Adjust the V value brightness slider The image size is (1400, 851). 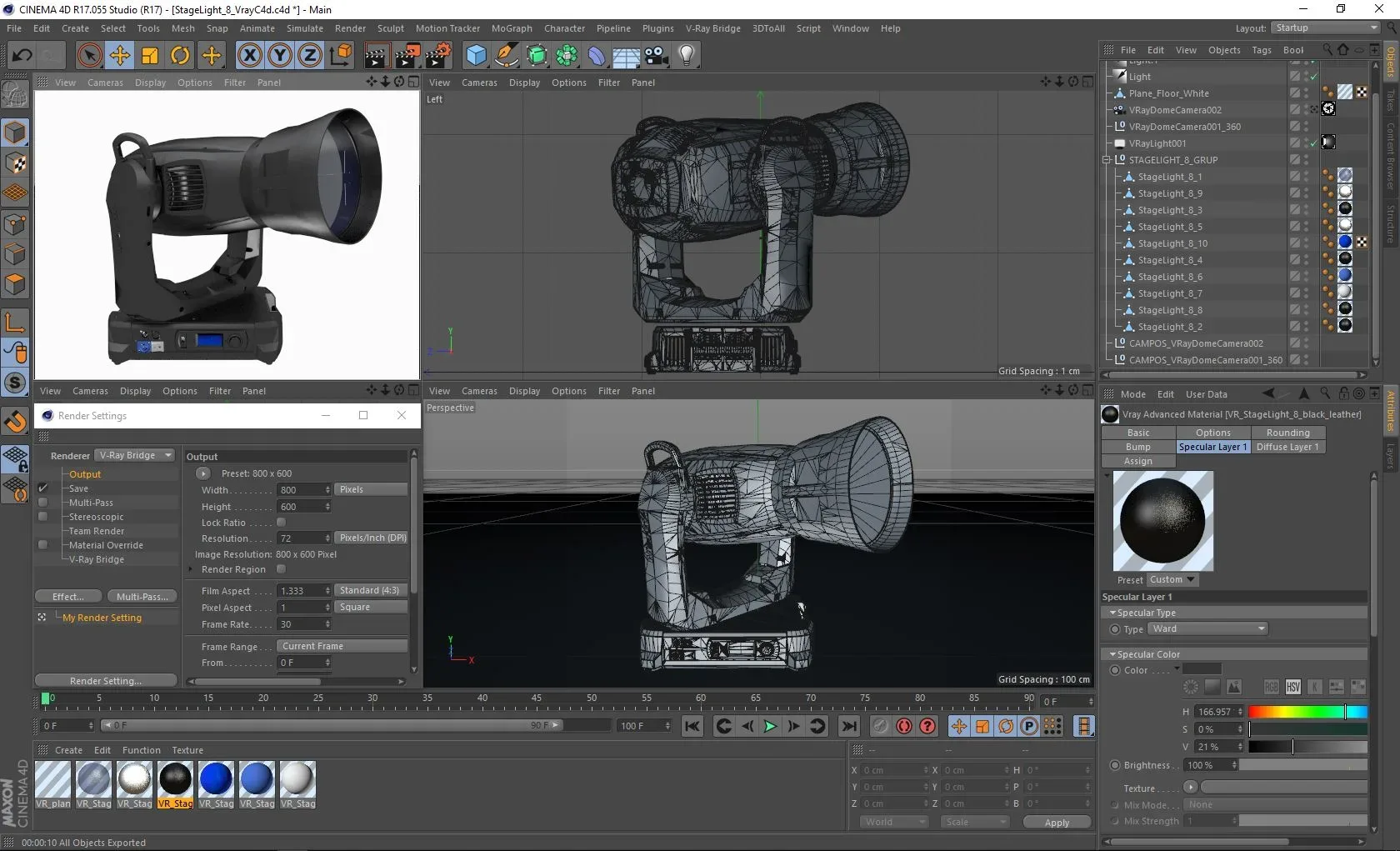(1307, 747)
